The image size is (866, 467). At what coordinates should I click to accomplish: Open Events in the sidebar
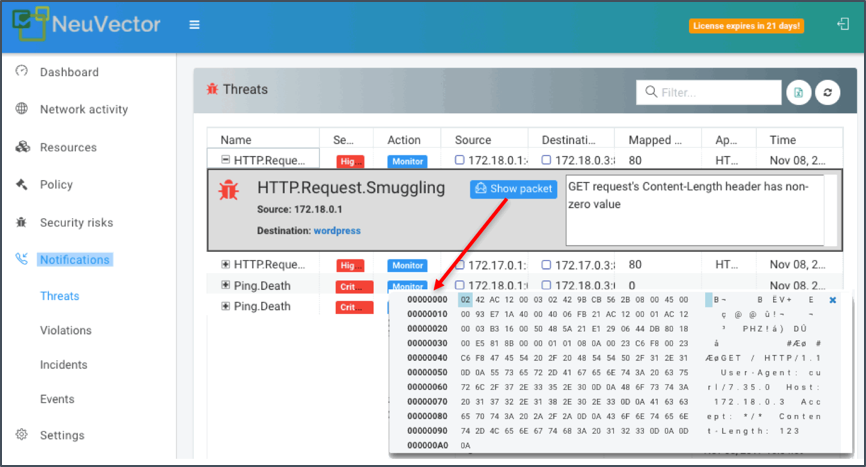(57, 399)
